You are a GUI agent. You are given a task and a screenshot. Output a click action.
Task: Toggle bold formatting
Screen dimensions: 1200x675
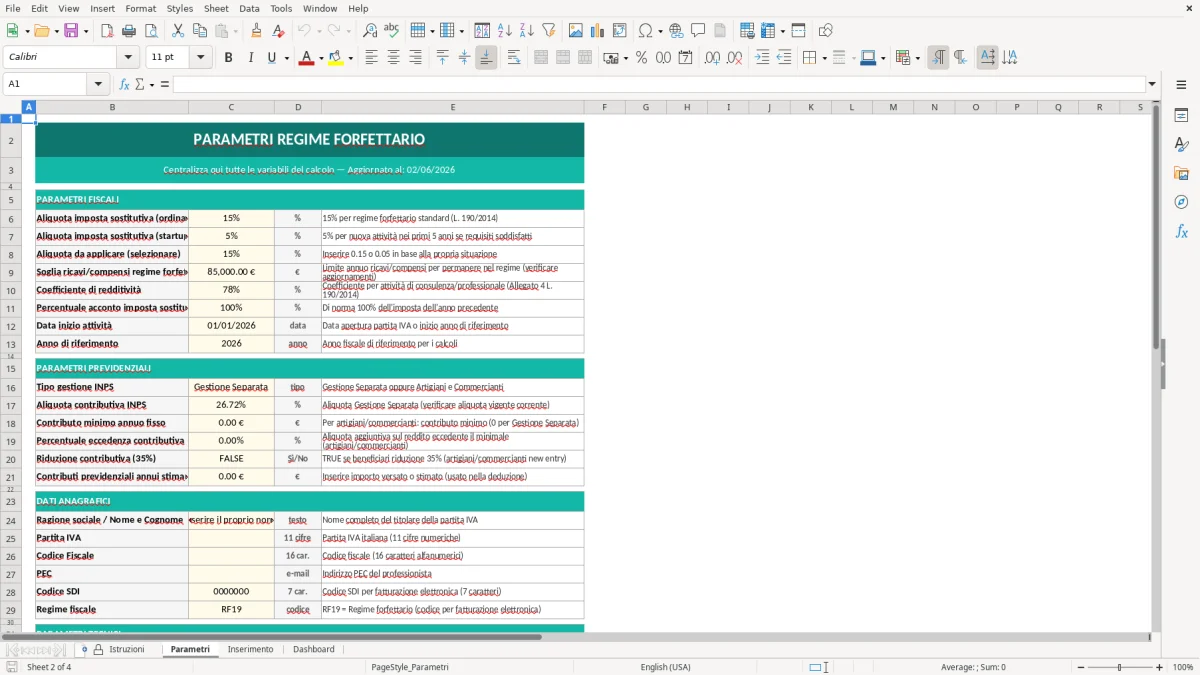coord(228,58)
